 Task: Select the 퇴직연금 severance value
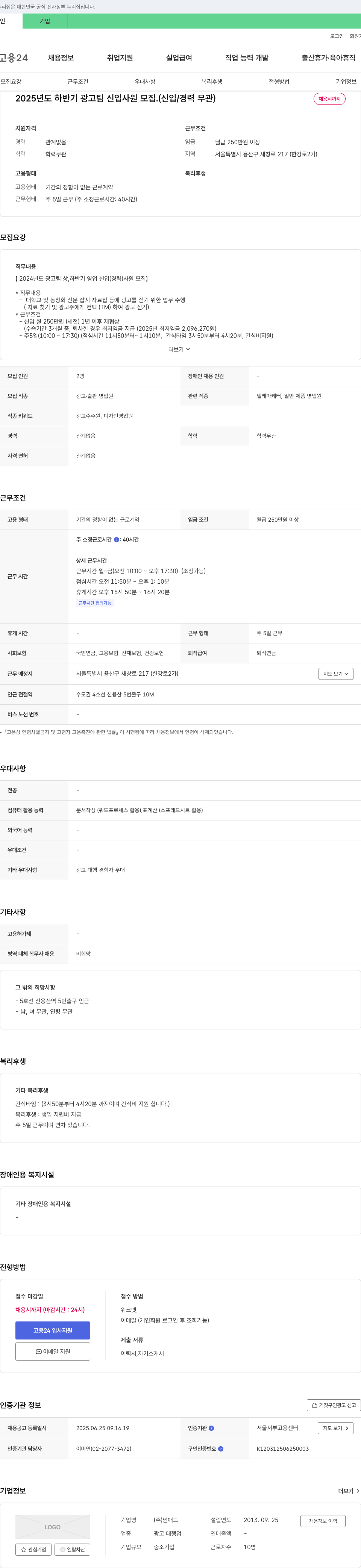tap(266, 653)
